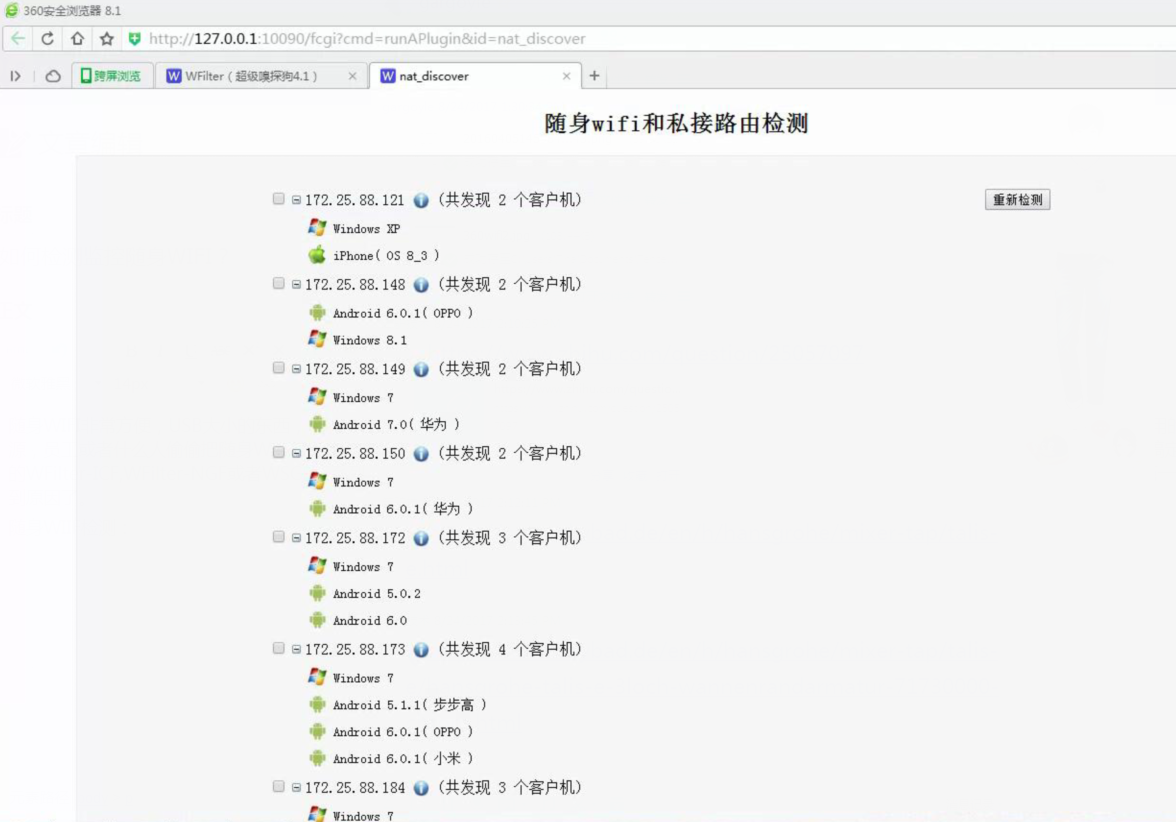Check the box for 172.25.88.121
The image size is (1176, 822).
279,199
